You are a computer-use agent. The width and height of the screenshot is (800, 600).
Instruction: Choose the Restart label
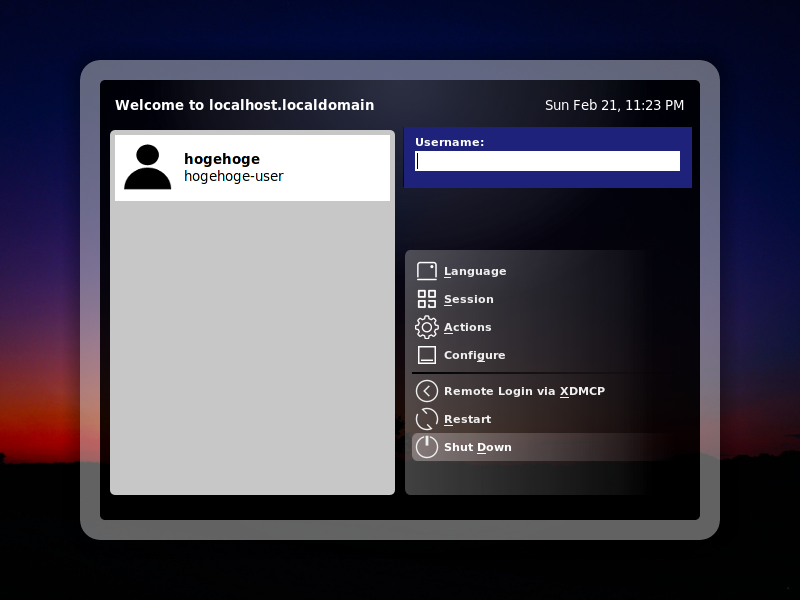coord(468,419)
